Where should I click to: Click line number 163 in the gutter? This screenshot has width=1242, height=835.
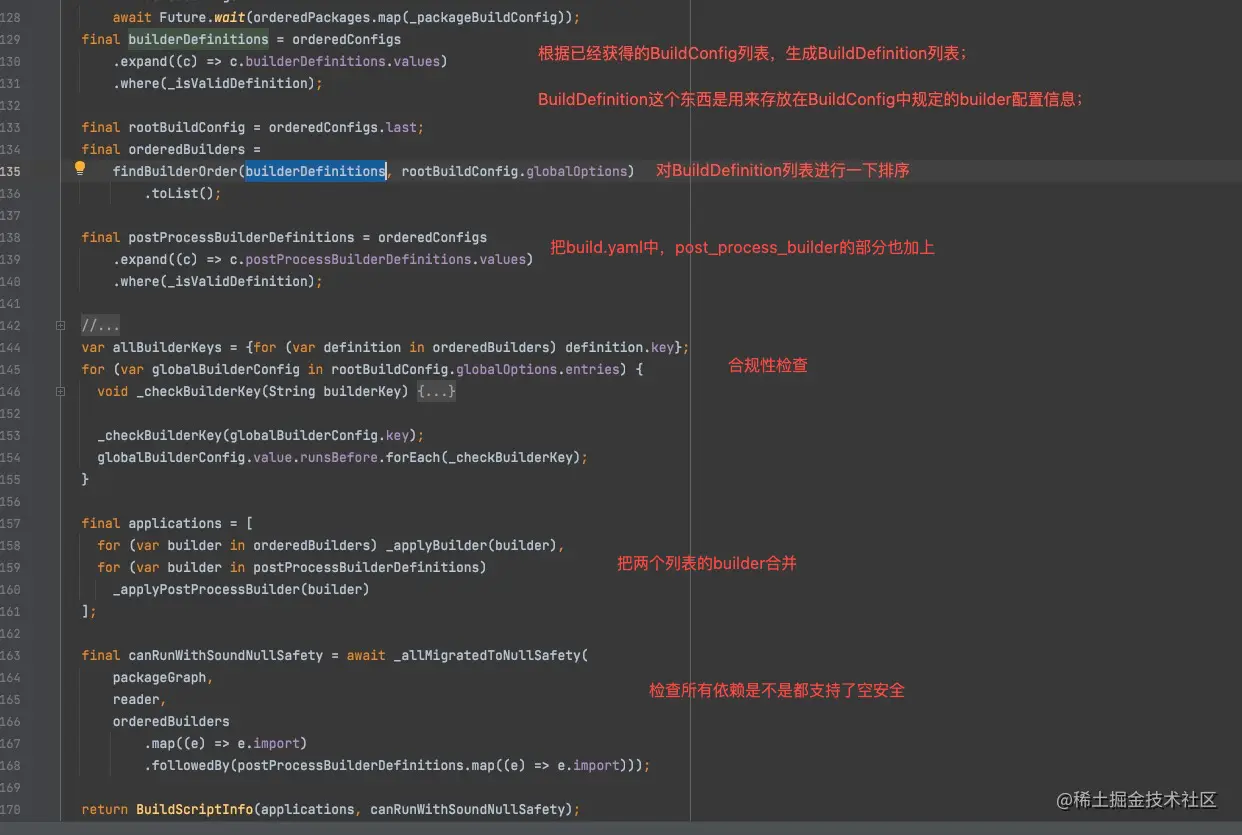[10, 655]
